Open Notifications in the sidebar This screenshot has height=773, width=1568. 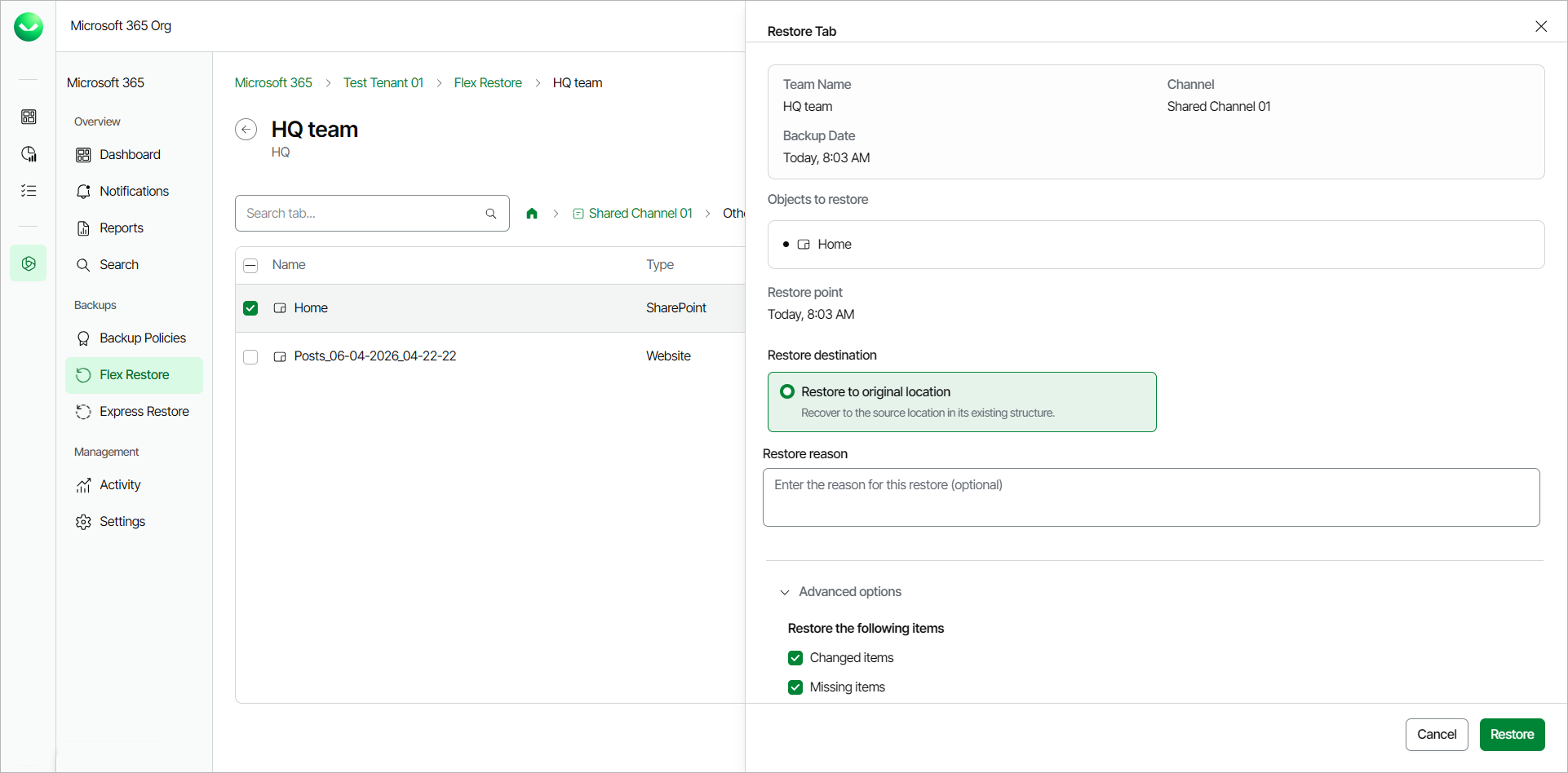(x=134, y=192)
